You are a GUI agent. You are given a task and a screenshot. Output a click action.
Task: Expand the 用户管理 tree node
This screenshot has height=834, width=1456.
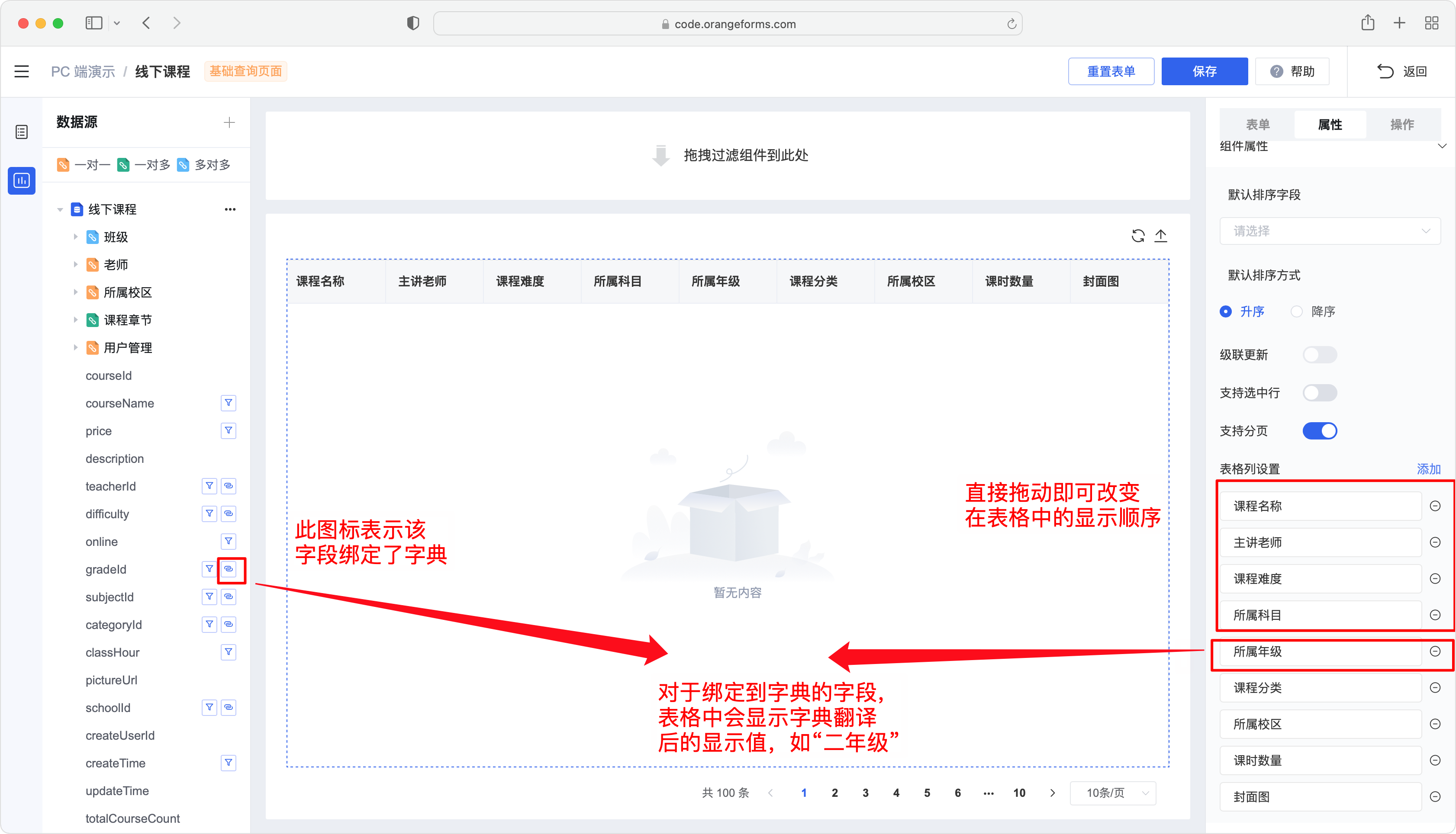click(x=75, y=348)
